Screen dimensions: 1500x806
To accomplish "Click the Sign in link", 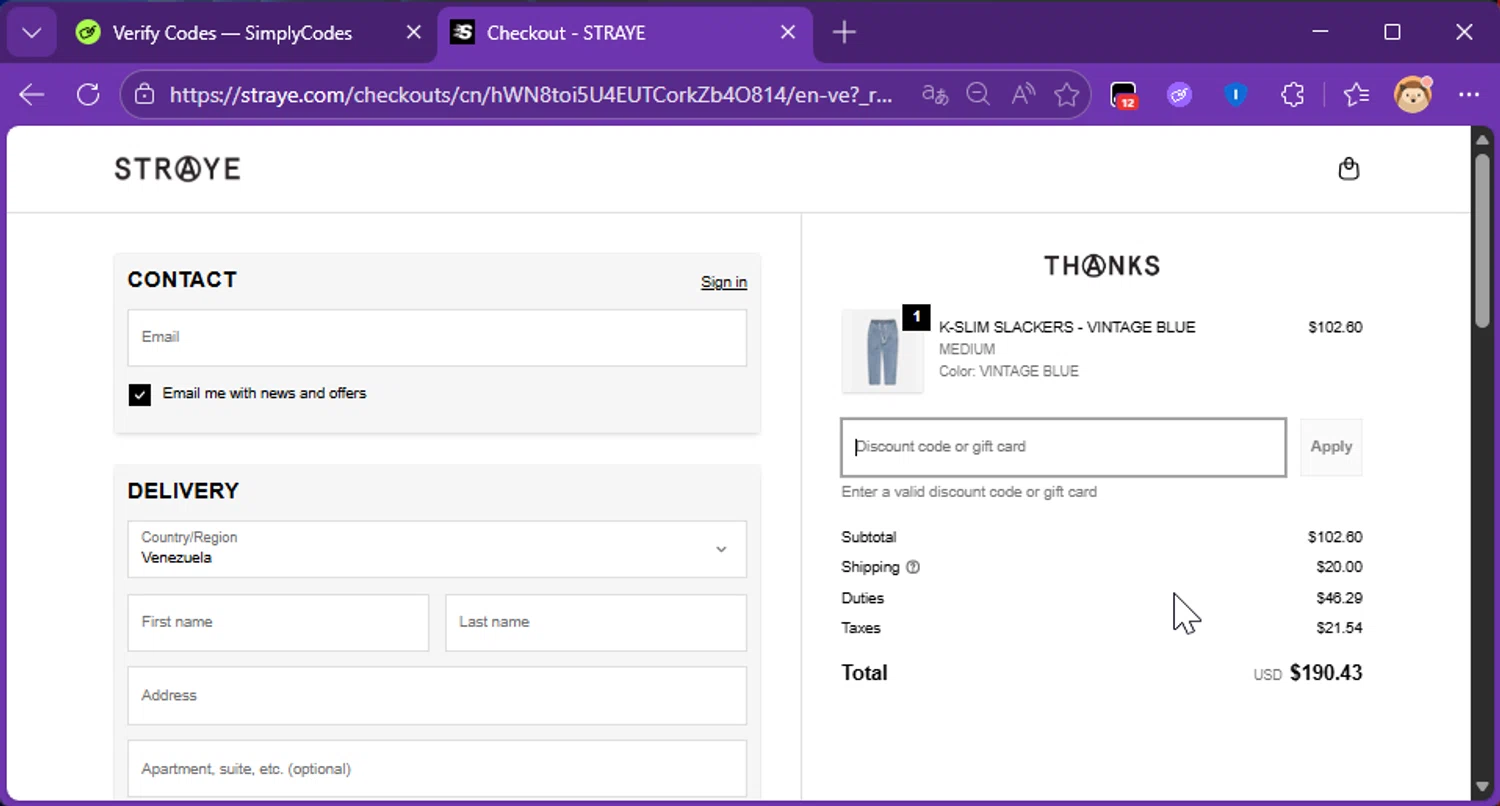I will 724,282.
